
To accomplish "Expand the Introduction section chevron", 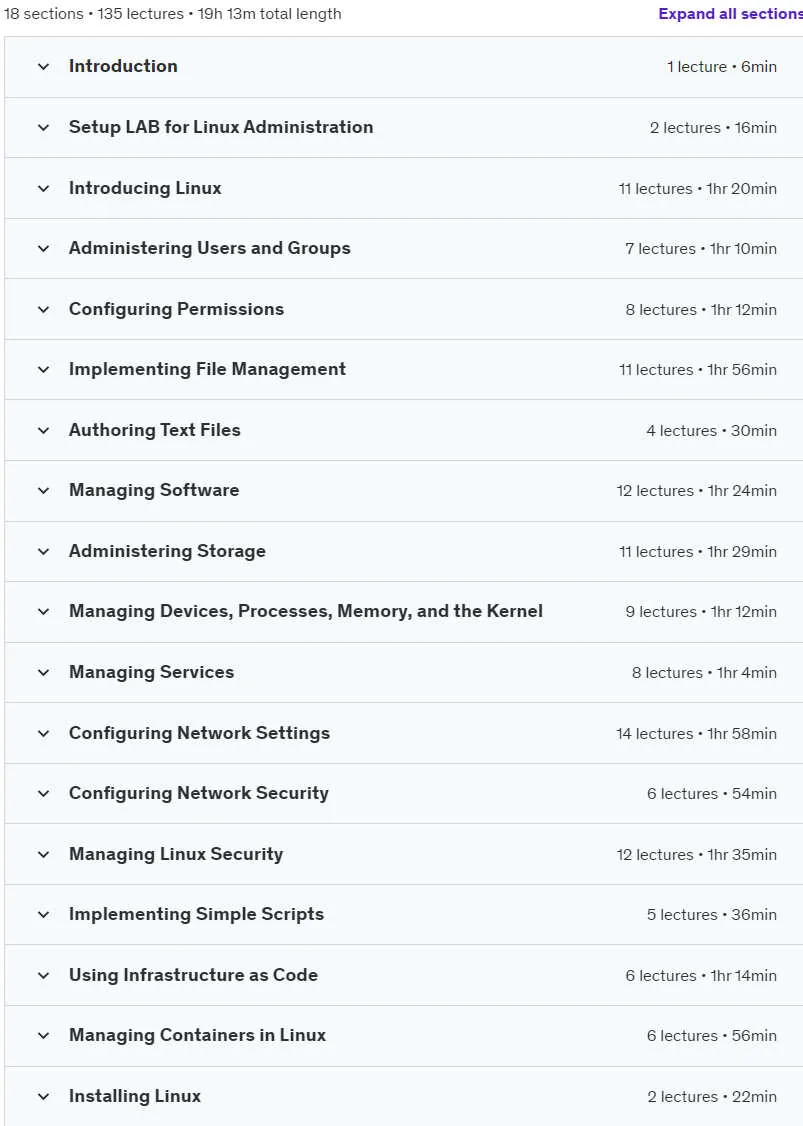I will (44, 67).
